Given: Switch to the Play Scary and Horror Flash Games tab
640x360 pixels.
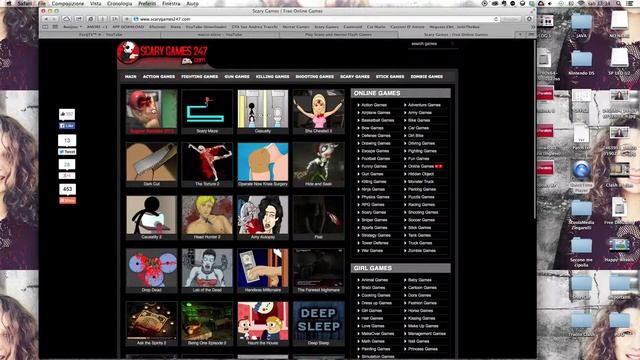Looking at the screenshot, I should (338, 35).
